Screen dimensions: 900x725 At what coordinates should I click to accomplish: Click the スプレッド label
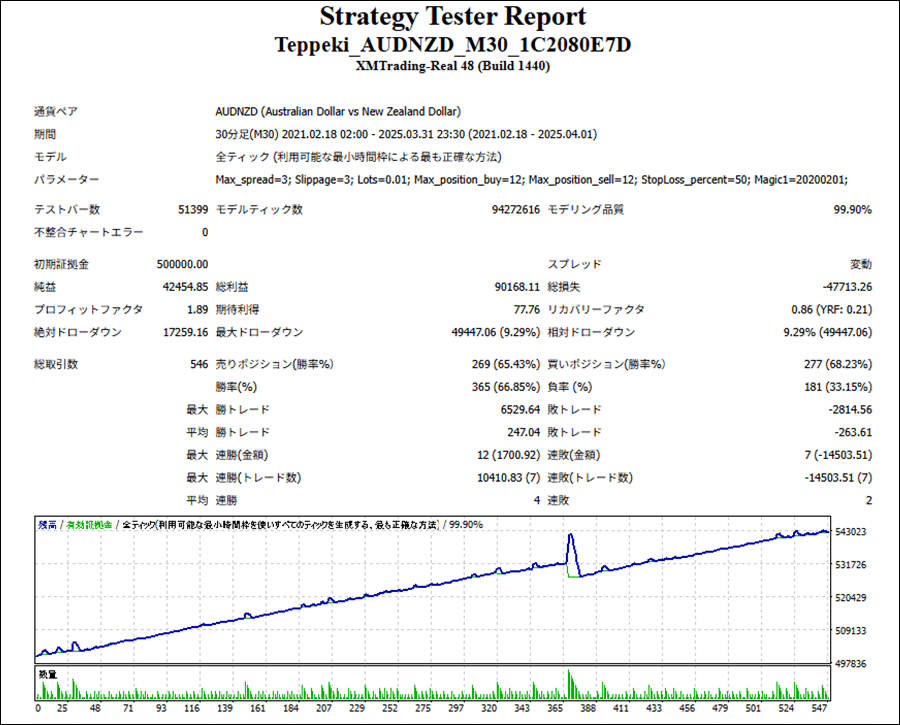click(x=574, y=264)
